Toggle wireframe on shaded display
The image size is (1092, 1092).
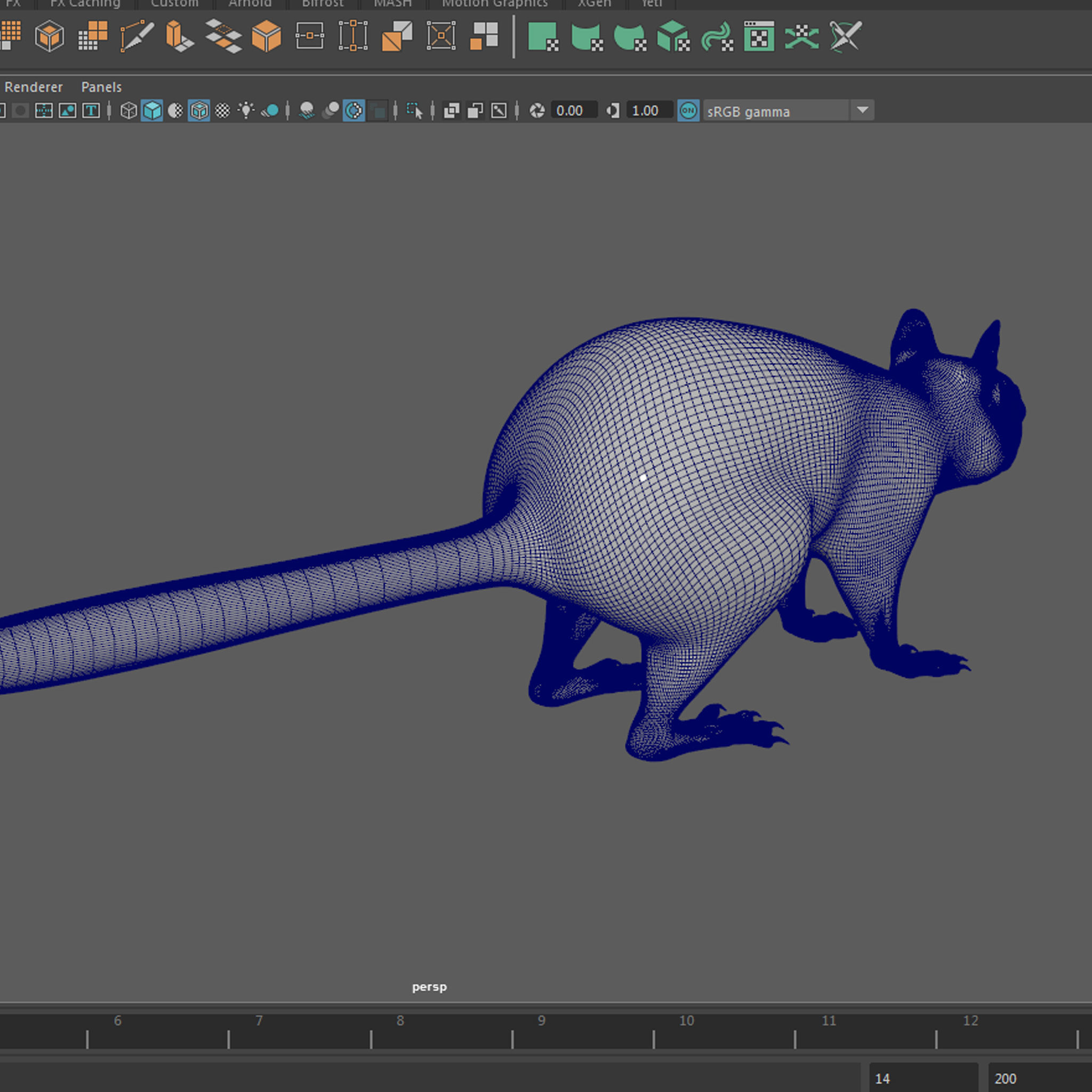click(199, 111)
